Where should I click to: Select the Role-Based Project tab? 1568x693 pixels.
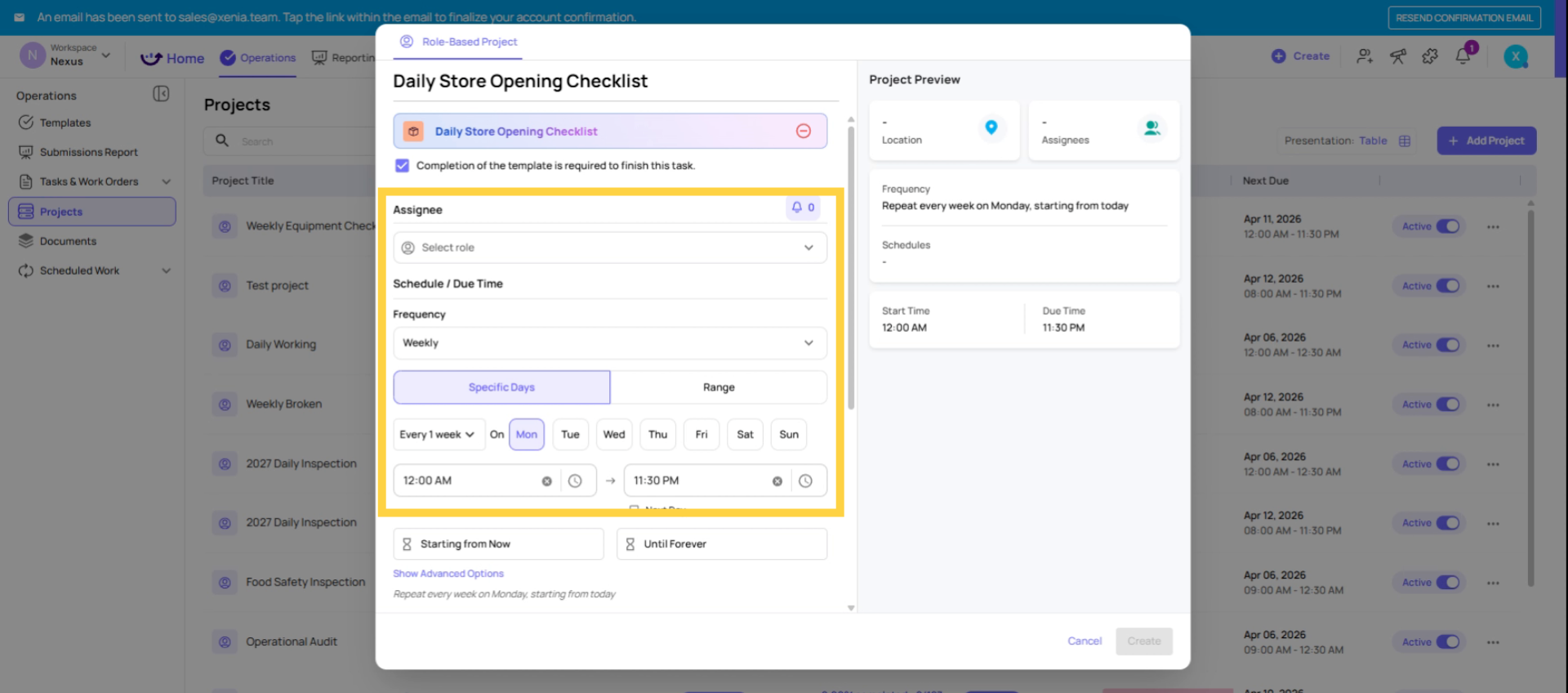coord(459,42)
